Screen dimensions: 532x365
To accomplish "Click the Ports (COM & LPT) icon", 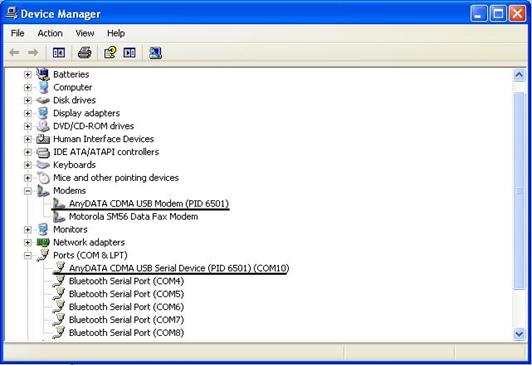I will point(43,255).
